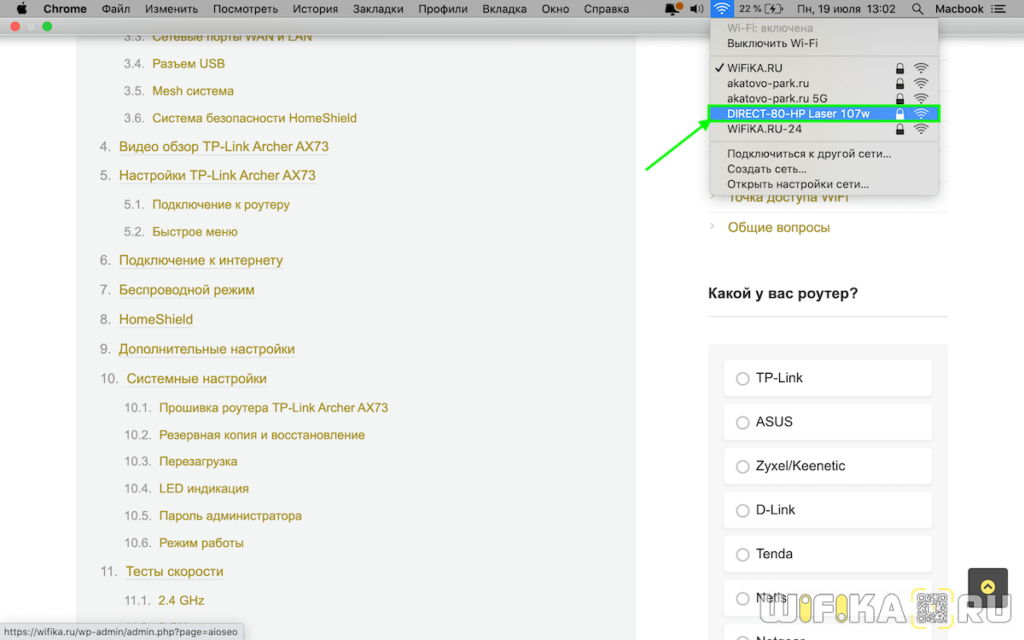Click the volume speaker icon

[x=696, y=9]
